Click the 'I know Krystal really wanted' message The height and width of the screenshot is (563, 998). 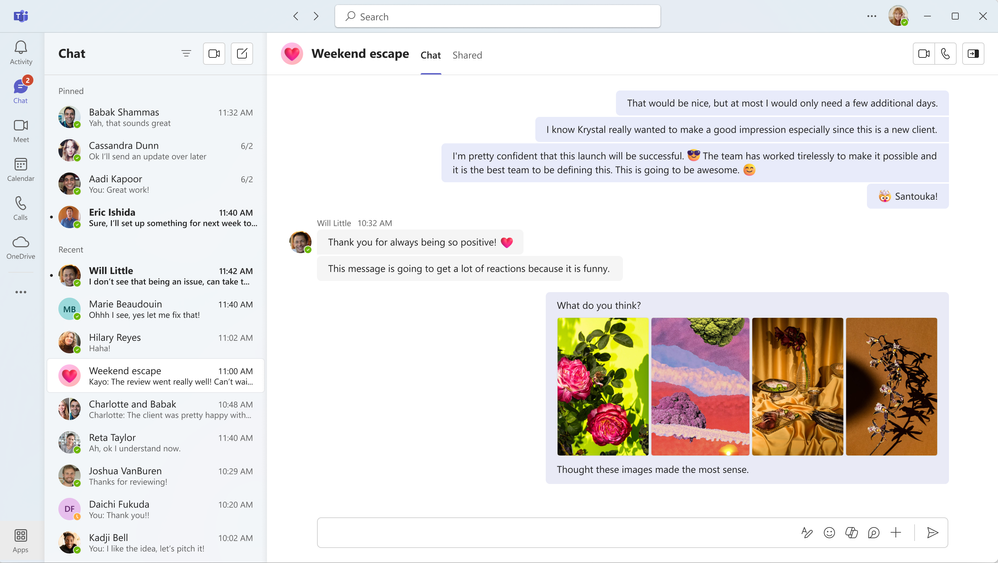tap(741, 129)
